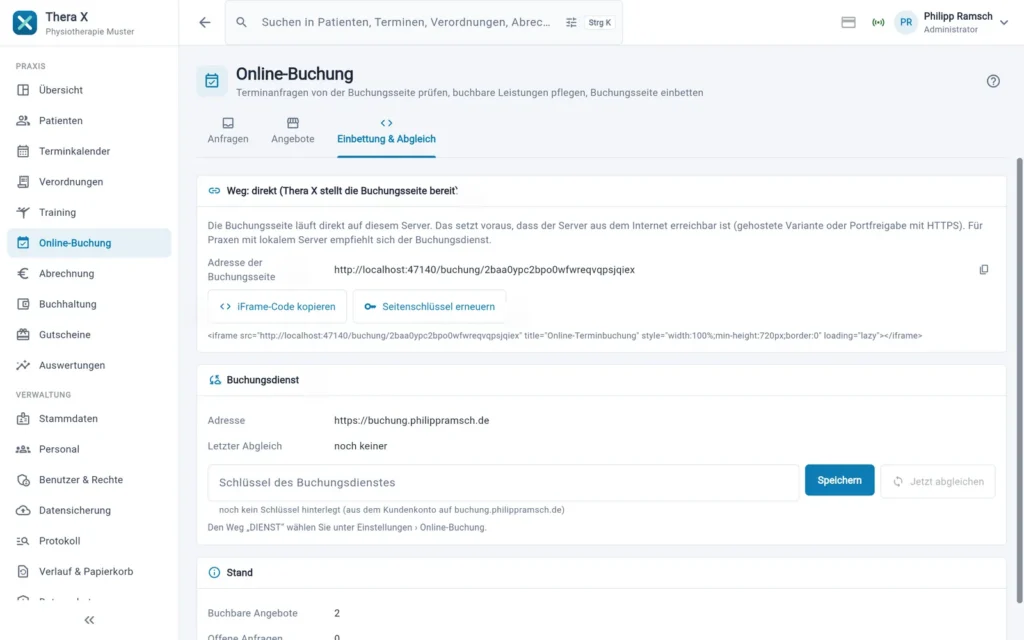This screenshot has height=640, width=1024.
Task: Click the localhost booking page URL
Action: pos(484,270)
